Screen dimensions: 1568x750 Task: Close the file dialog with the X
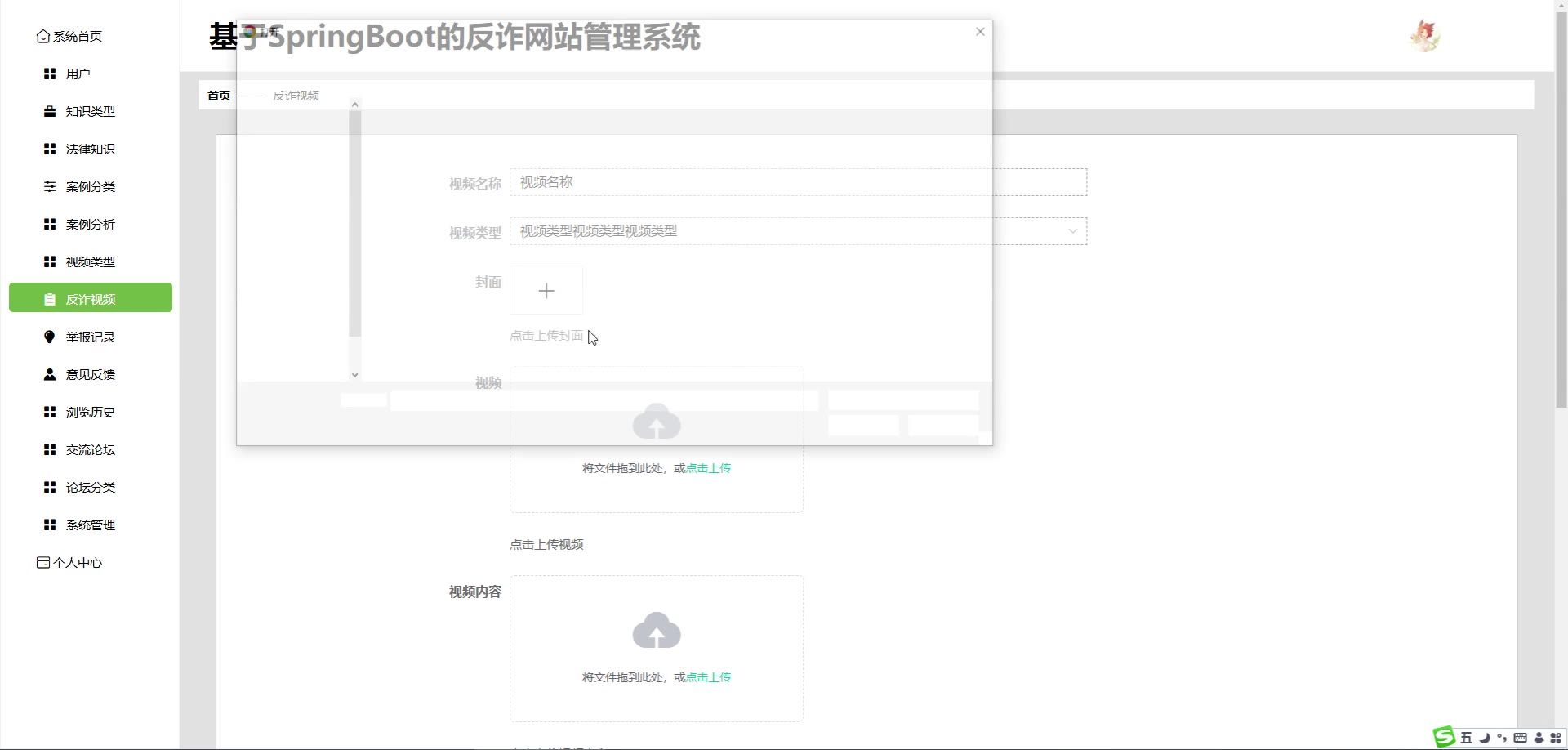tap(980, 32)
